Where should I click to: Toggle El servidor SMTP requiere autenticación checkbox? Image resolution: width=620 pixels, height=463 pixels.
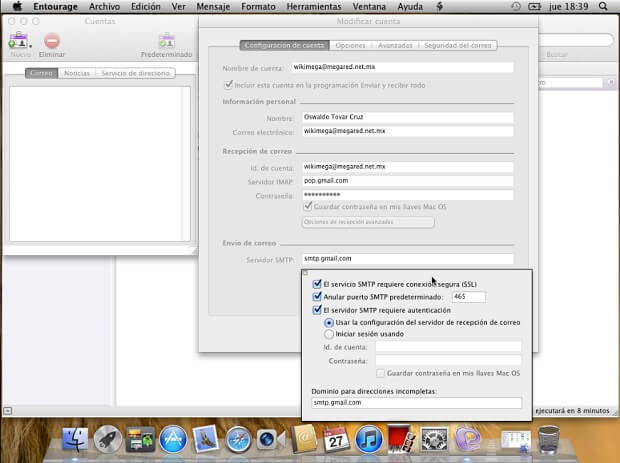coord(317,310)
